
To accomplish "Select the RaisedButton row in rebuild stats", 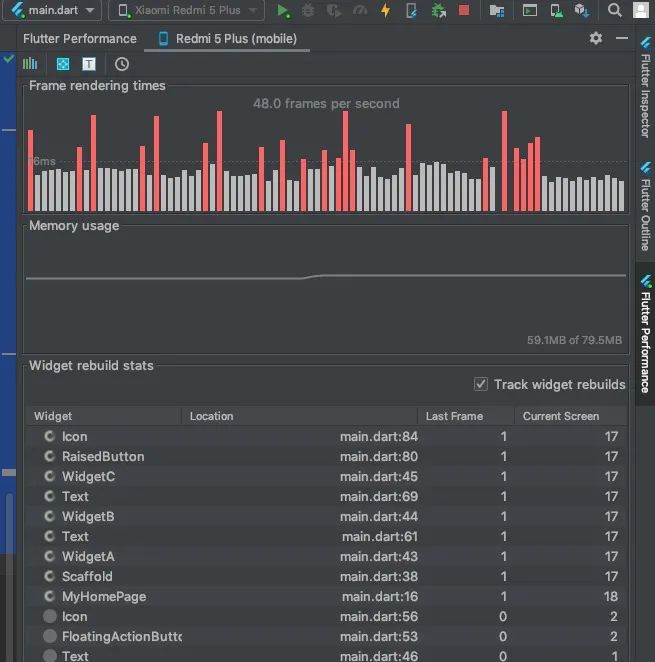I will pyautogui.click(x=103, y=456).
